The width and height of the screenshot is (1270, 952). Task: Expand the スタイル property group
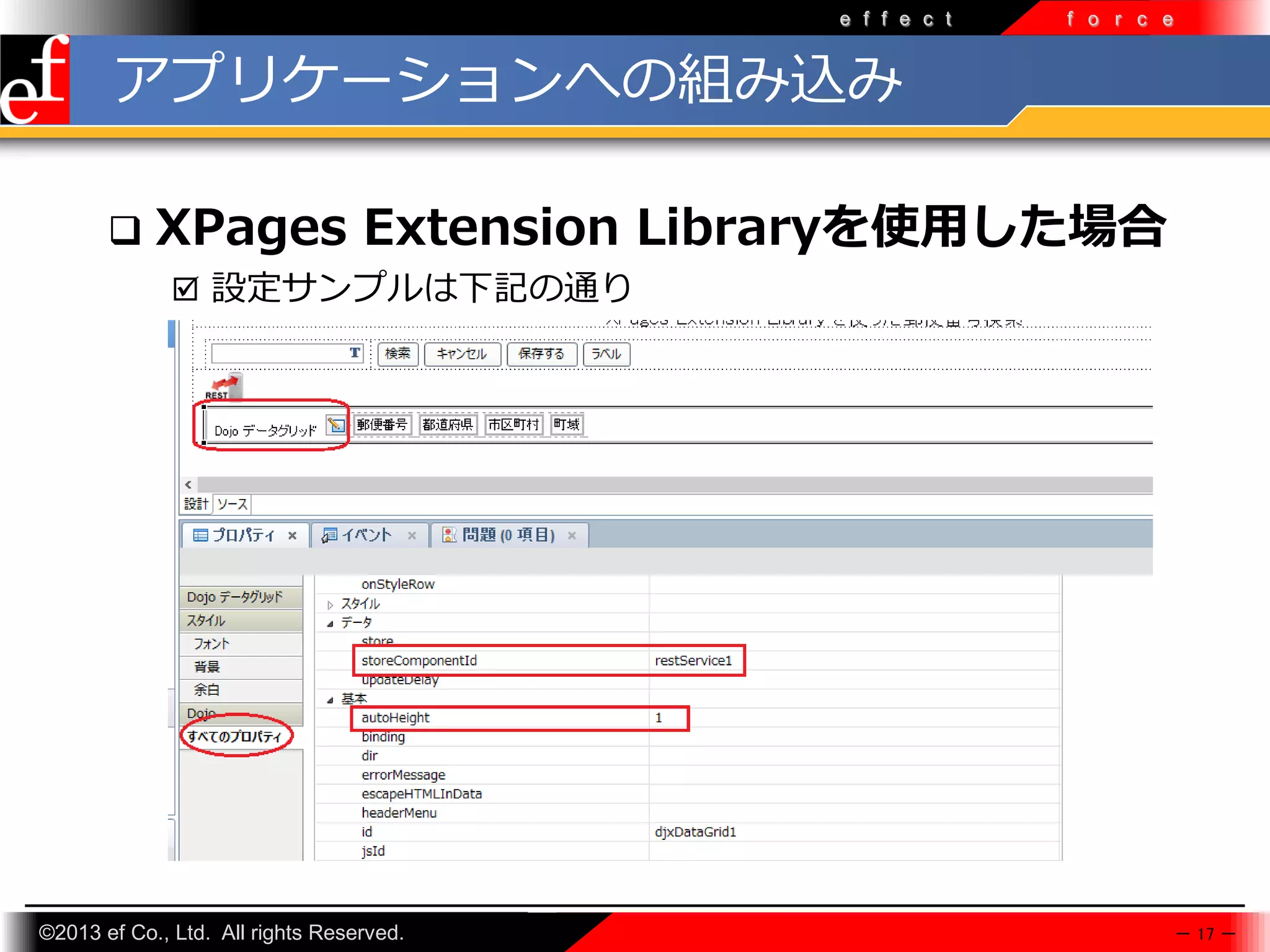pyautogui.click(x=330, y=604)
